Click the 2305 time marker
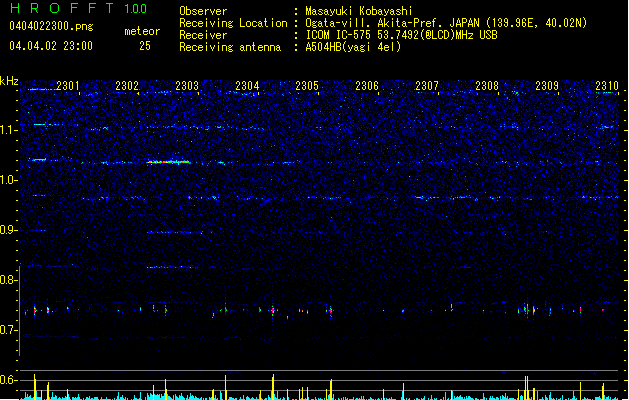This screenshot has height=400, width=629. [x=307, y=86]
